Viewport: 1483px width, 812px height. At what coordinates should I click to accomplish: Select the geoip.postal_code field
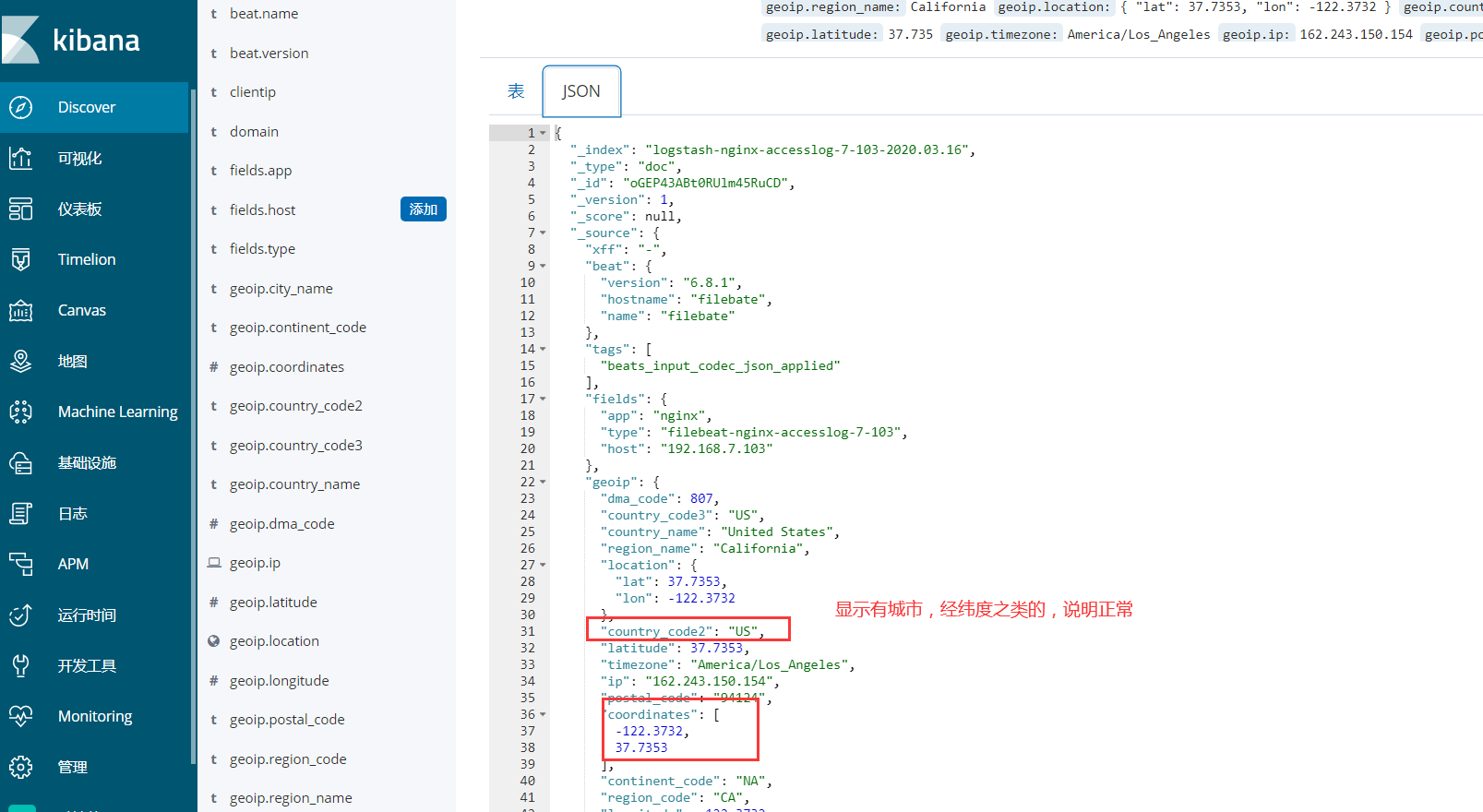pyautogui.click(x=287, y=720)
